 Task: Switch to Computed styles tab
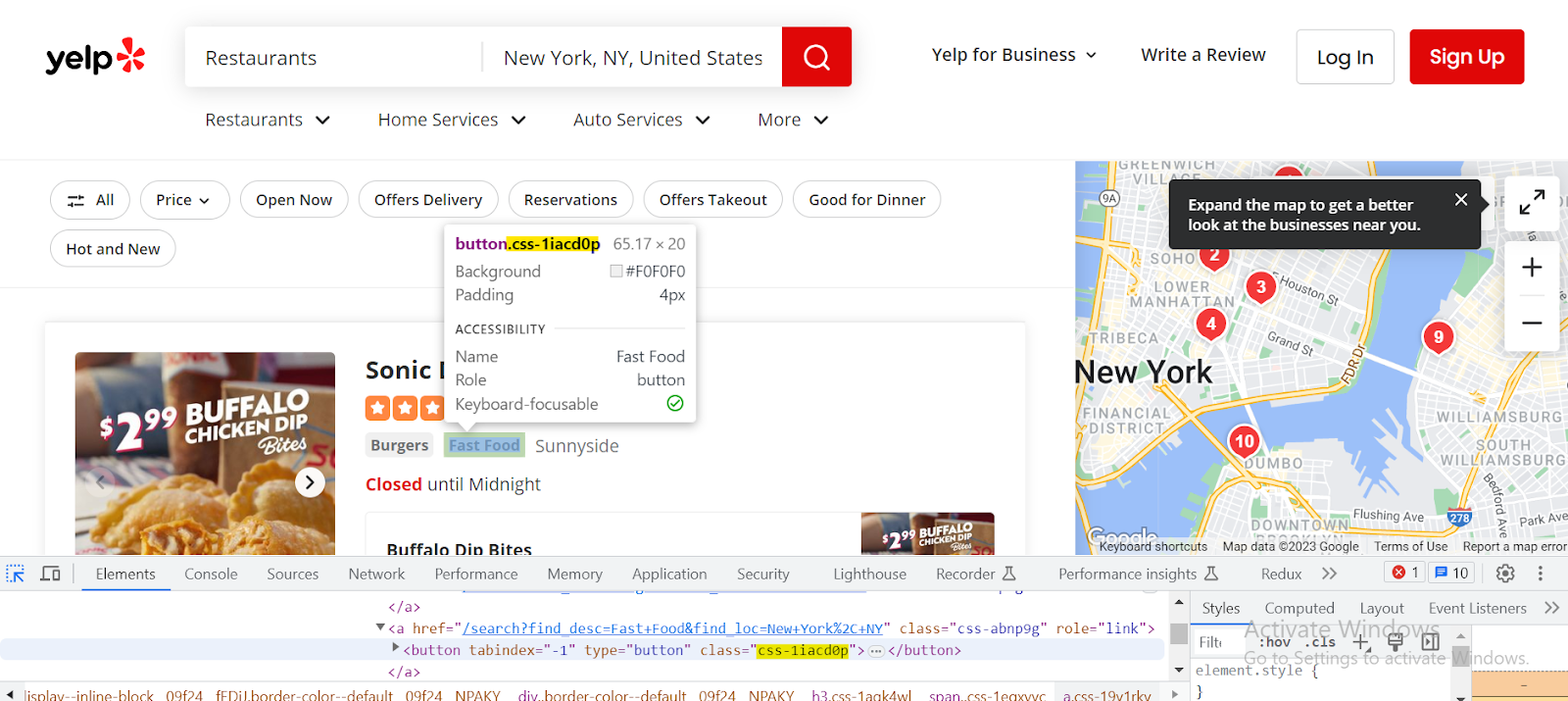click(x=1299, y=608)
